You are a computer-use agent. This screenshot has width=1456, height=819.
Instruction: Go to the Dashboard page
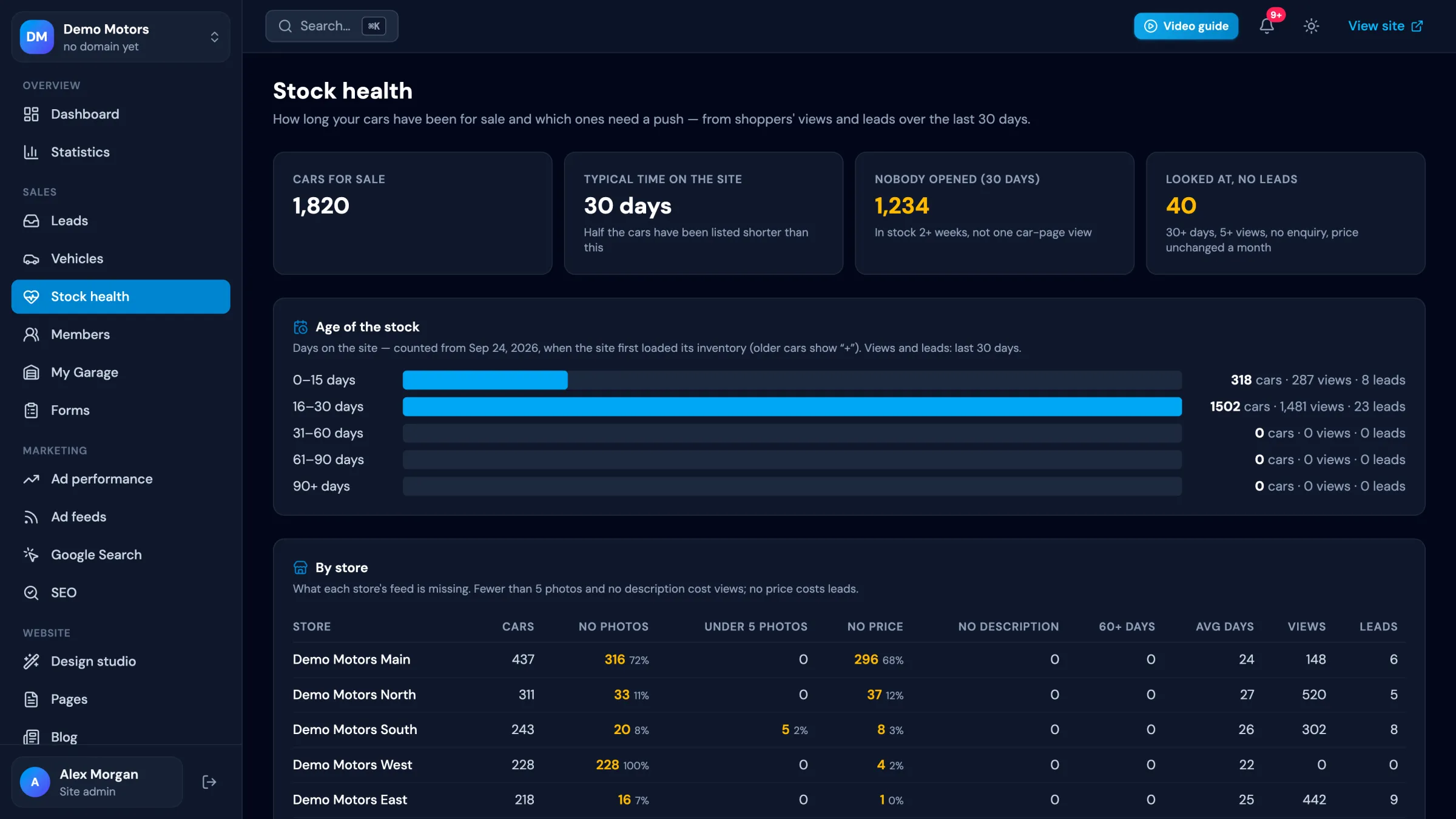[121, 114]
